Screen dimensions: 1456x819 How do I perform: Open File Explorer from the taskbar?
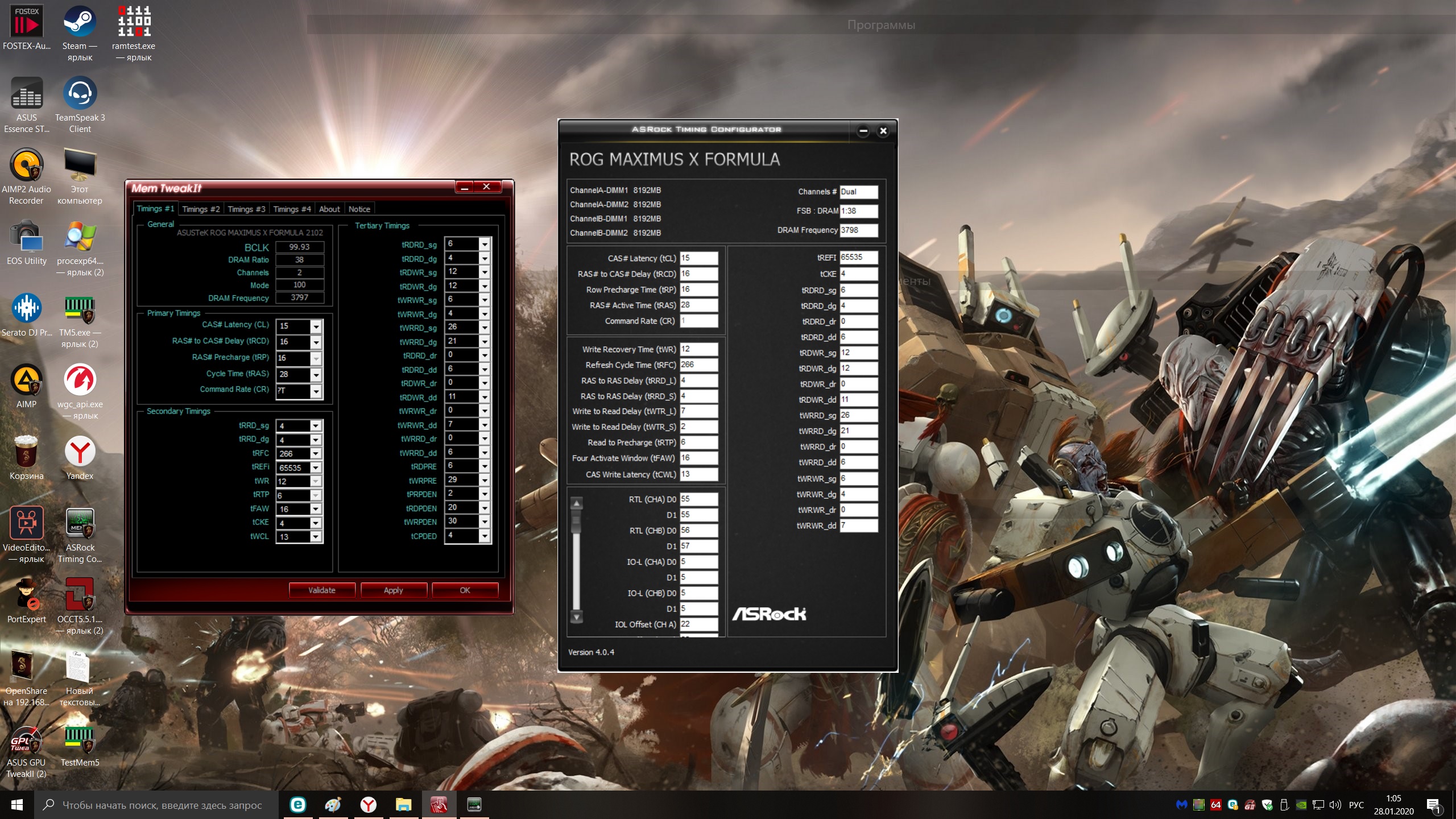404,805
